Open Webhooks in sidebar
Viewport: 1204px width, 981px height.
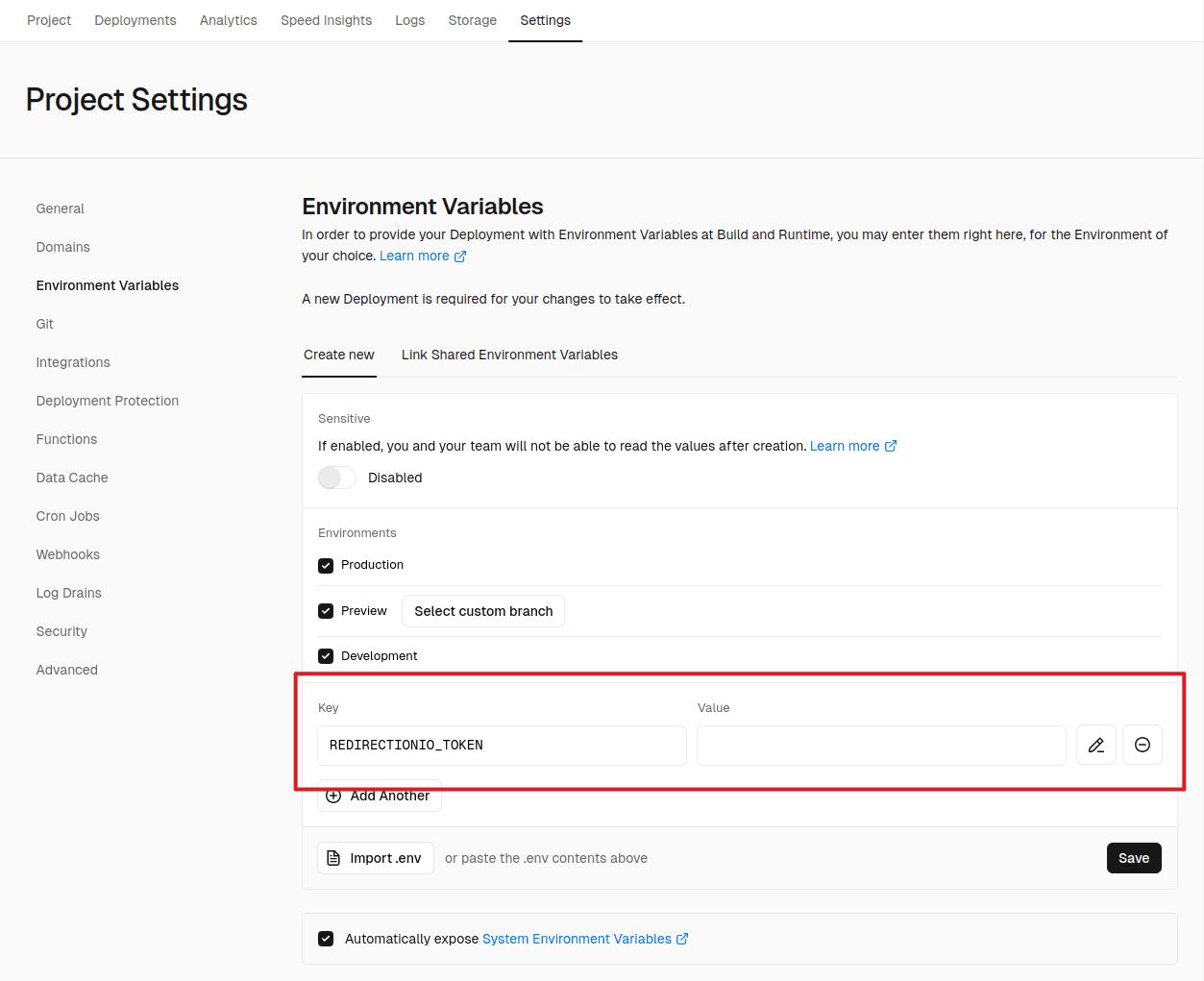coord(68,554)
